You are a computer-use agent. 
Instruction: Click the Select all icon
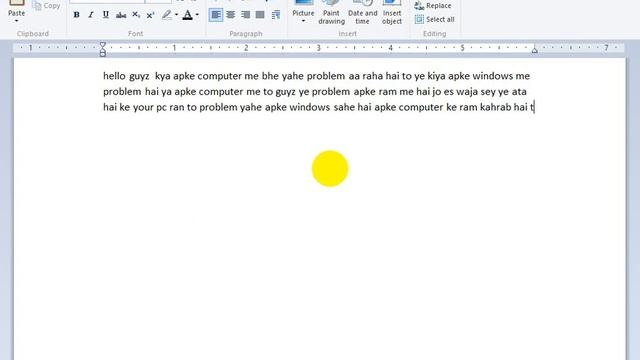[x=419, y=19]
